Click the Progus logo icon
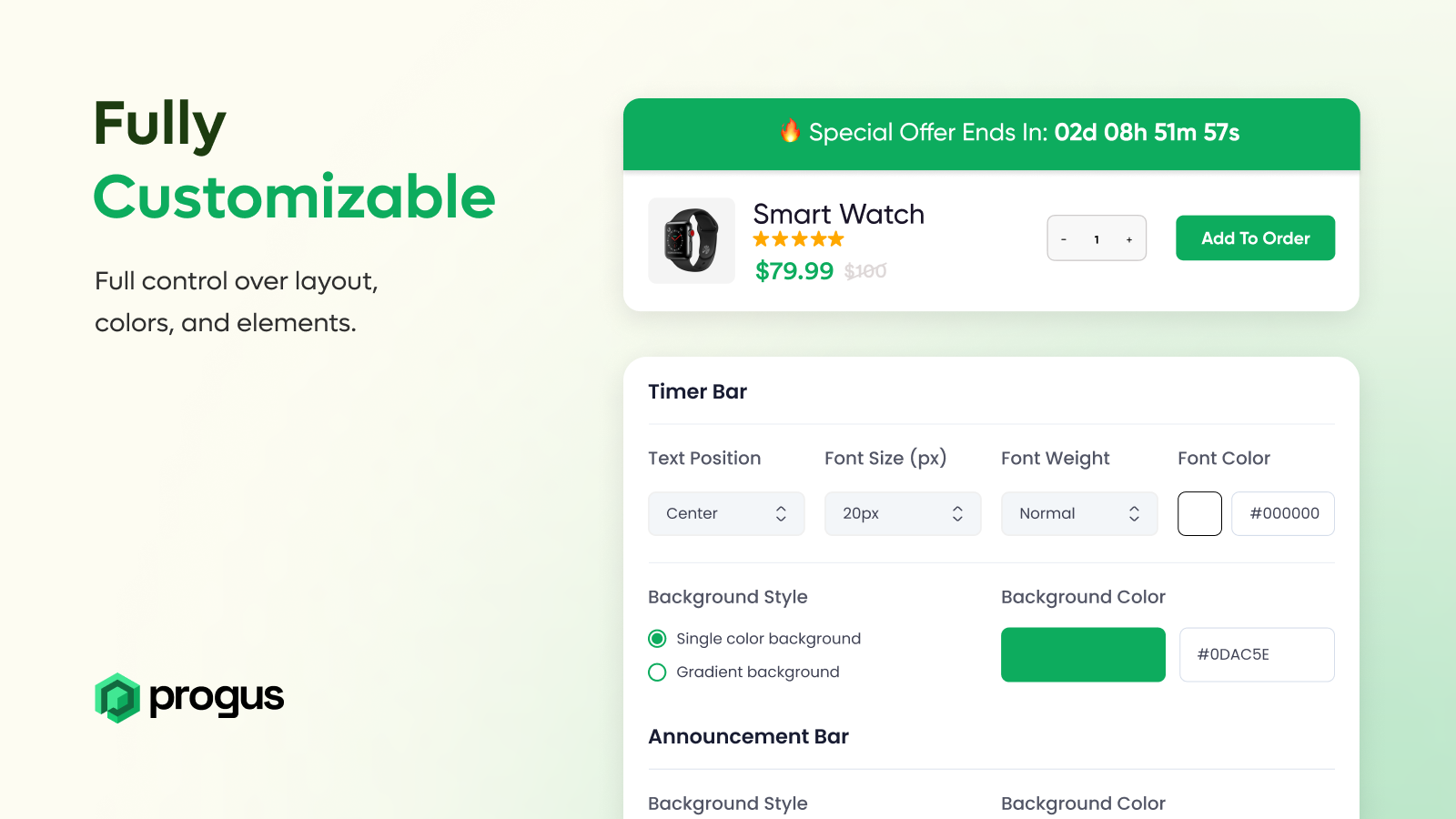The image size is (1456, 819). (x=117, y=698)
